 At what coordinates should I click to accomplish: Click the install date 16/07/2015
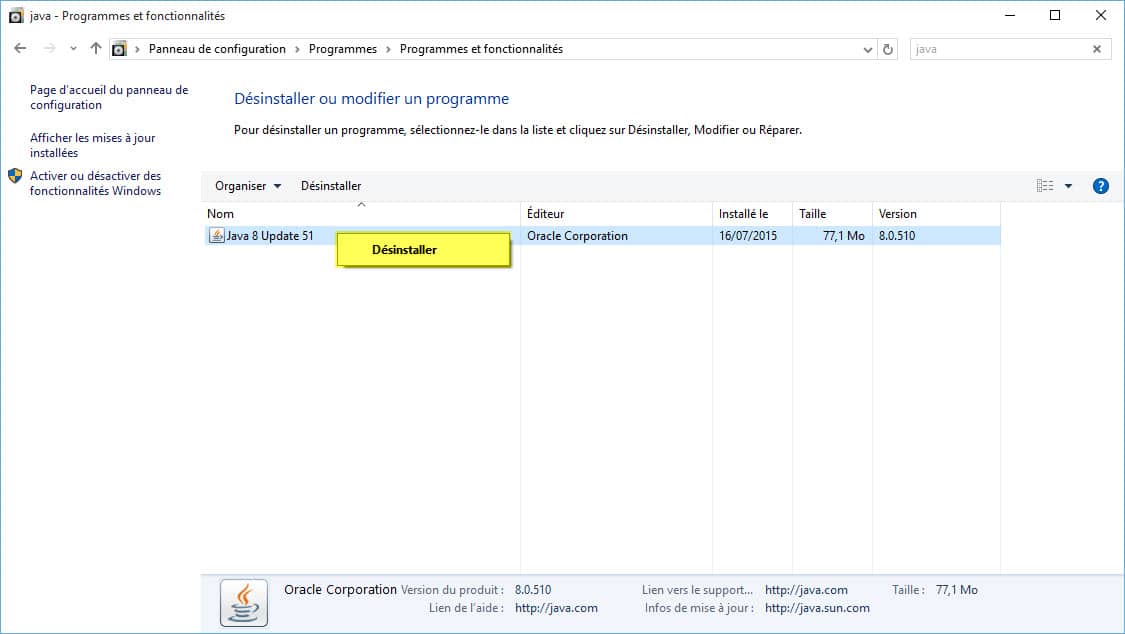(x=748, y=236)
